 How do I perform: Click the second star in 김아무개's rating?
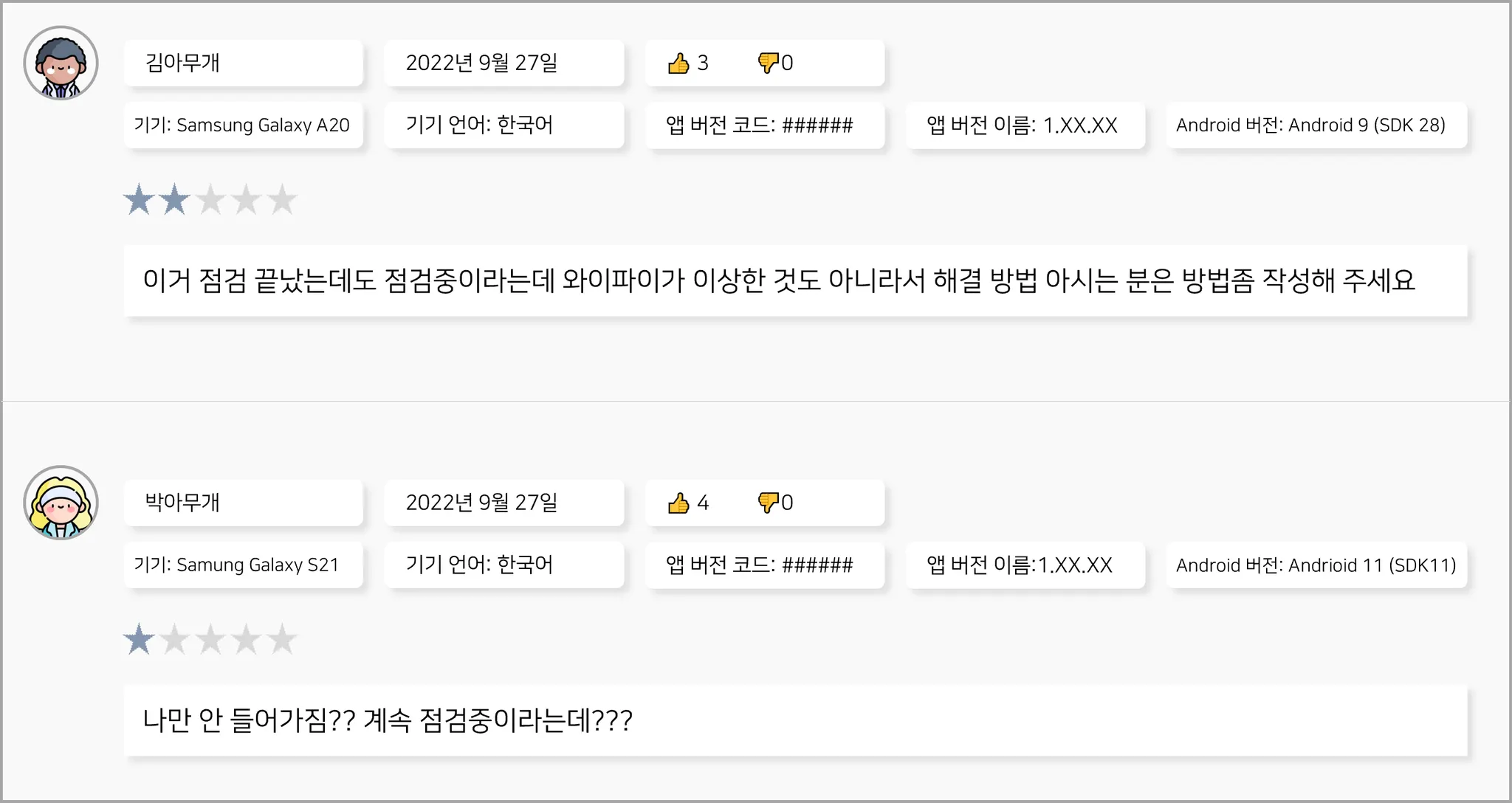[174, 200]
